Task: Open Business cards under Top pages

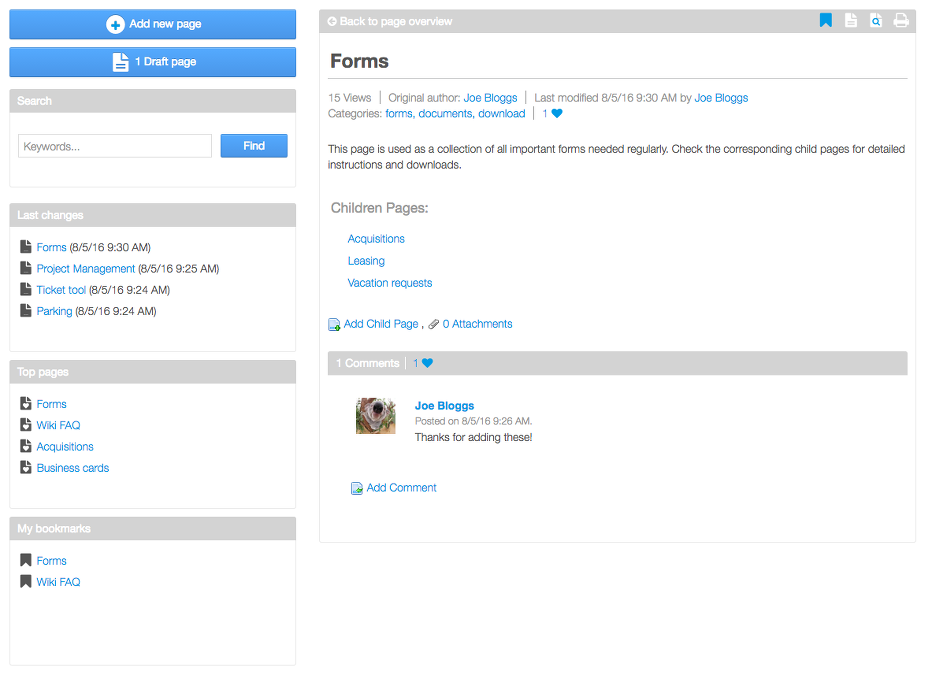Action: 73,468
